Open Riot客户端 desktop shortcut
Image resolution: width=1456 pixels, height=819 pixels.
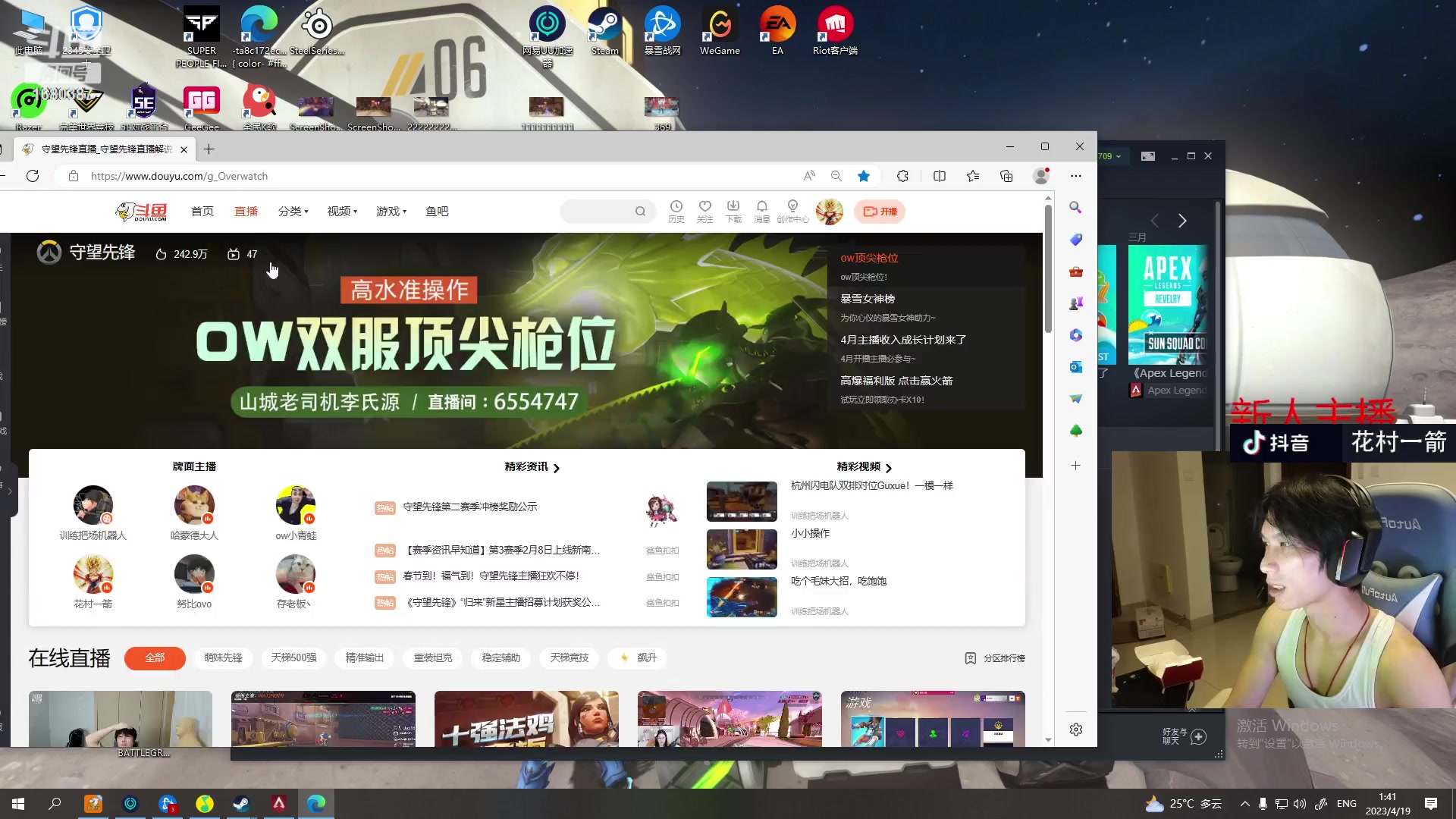point(835,31)
